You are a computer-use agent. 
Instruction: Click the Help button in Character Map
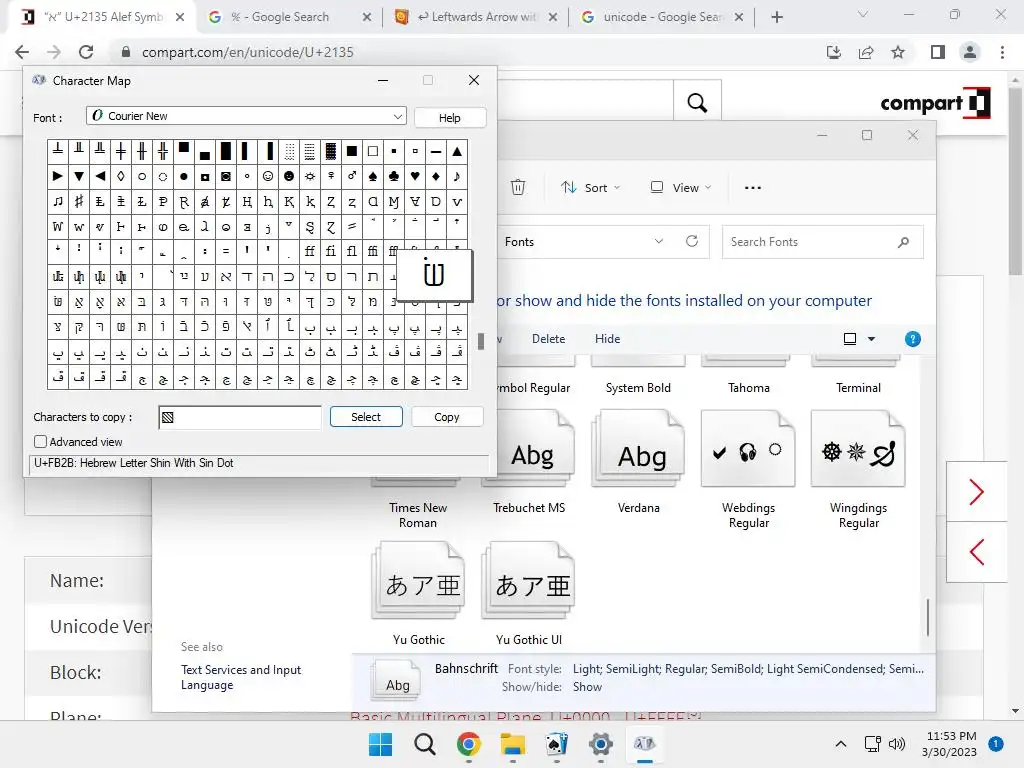[x=449, y=118]
